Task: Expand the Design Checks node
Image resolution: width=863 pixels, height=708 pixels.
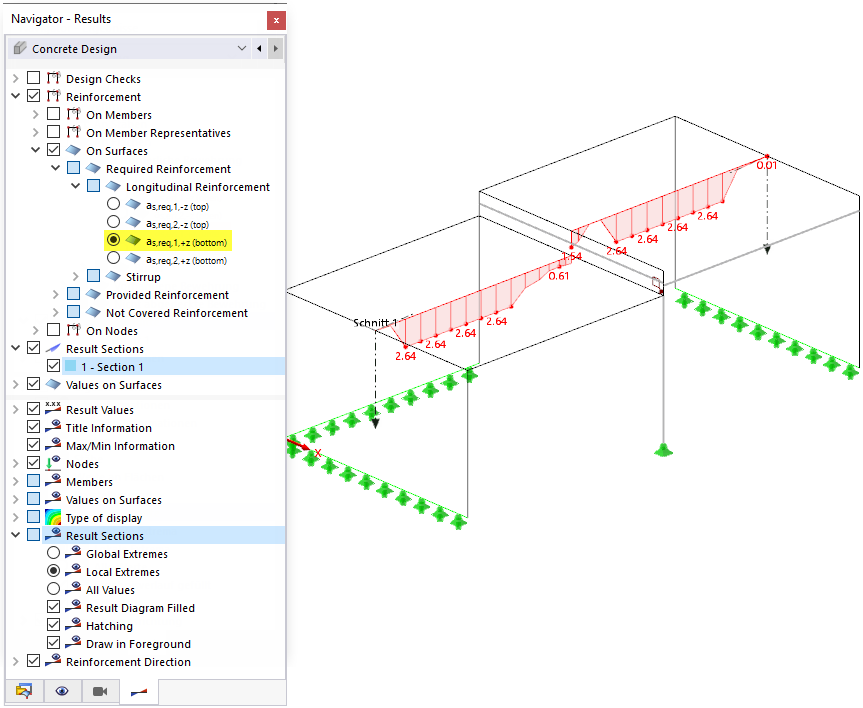Action: (x=15, y=79)
